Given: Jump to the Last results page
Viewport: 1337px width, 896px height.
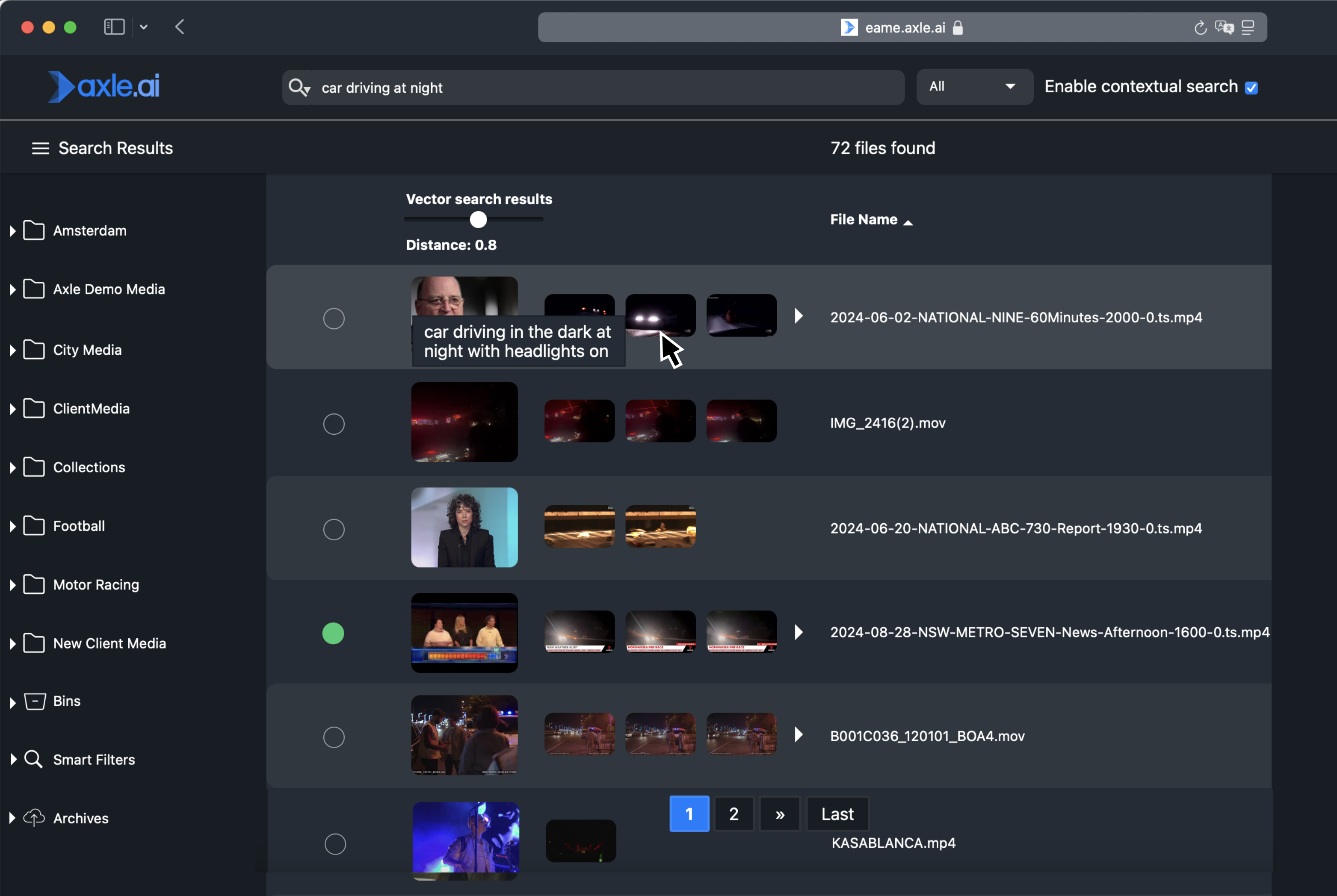Looking at the screenshot, I should 837,814.
